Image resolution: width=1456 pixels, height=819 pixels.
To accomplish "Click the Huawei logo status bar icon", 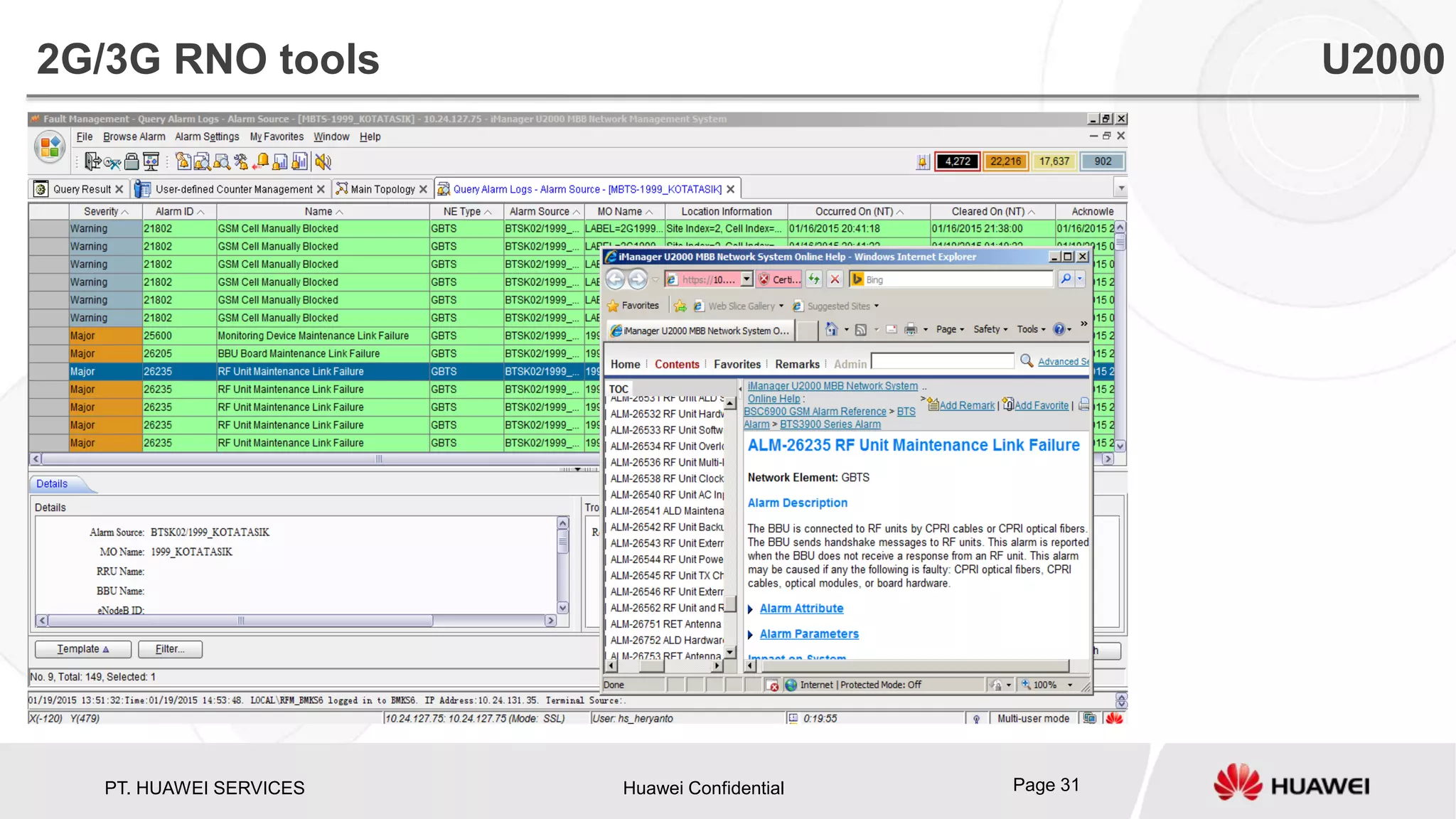I will pyautogui.click(x=1114, y=718).
